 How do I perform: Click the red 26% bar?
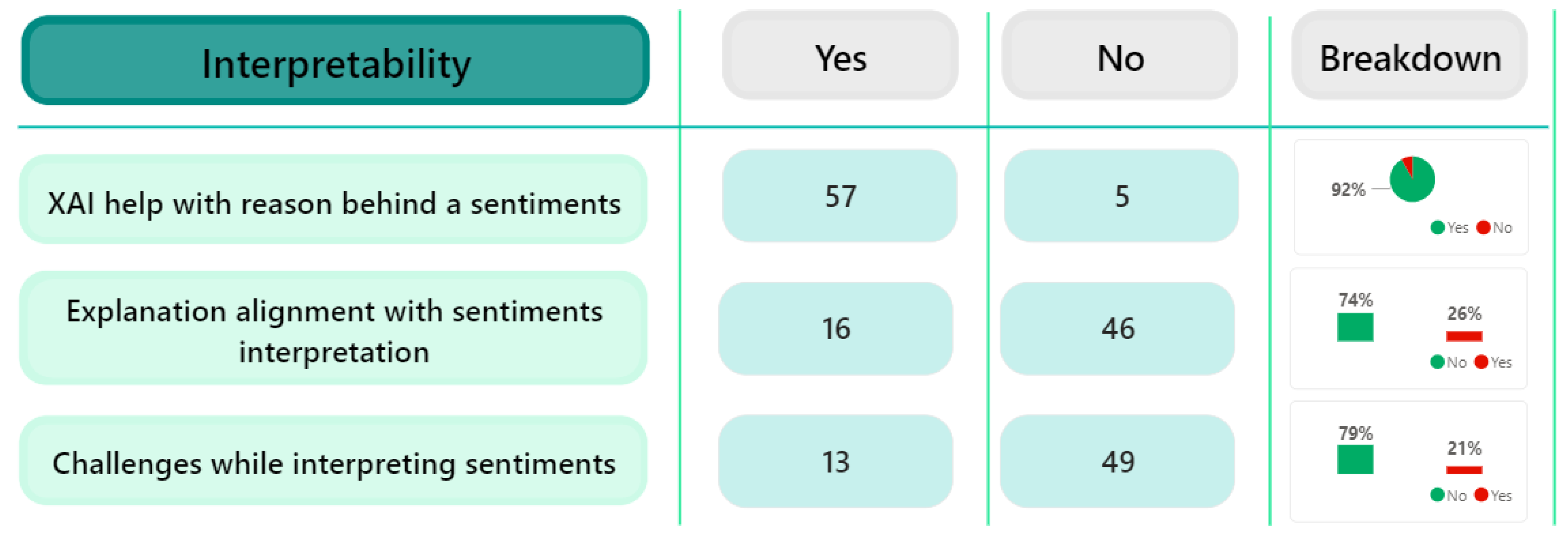[x=1464, y=336]
